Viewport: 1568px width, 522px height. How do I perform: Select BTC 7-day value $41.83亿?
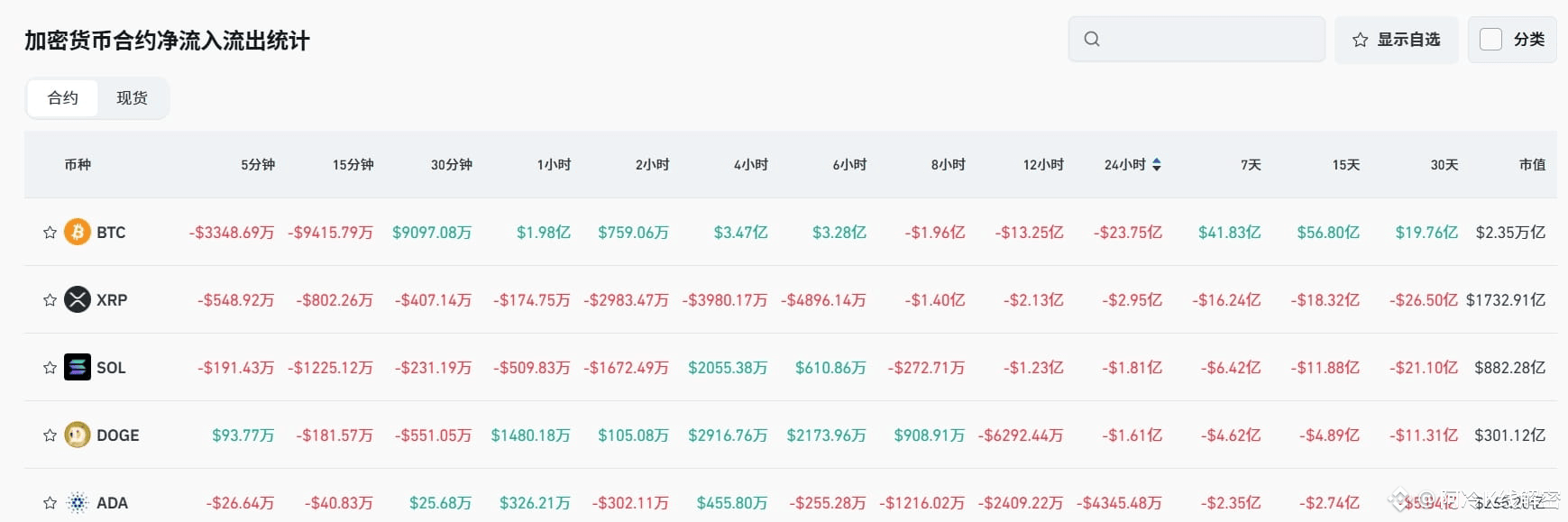[1229, 233]
